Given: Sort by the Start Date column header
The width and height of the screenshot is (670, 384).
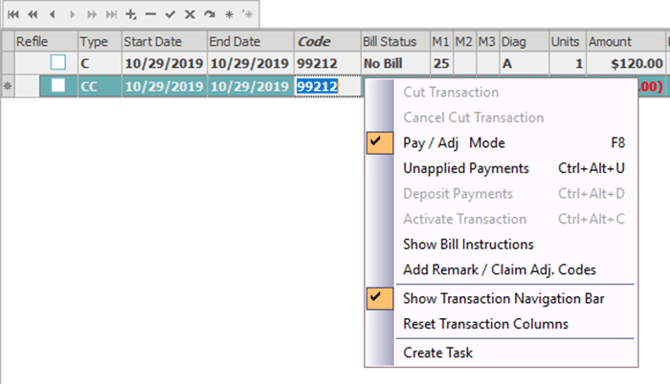Looking at the screenshot, I should pyautogui.click(x=165, y=41).
